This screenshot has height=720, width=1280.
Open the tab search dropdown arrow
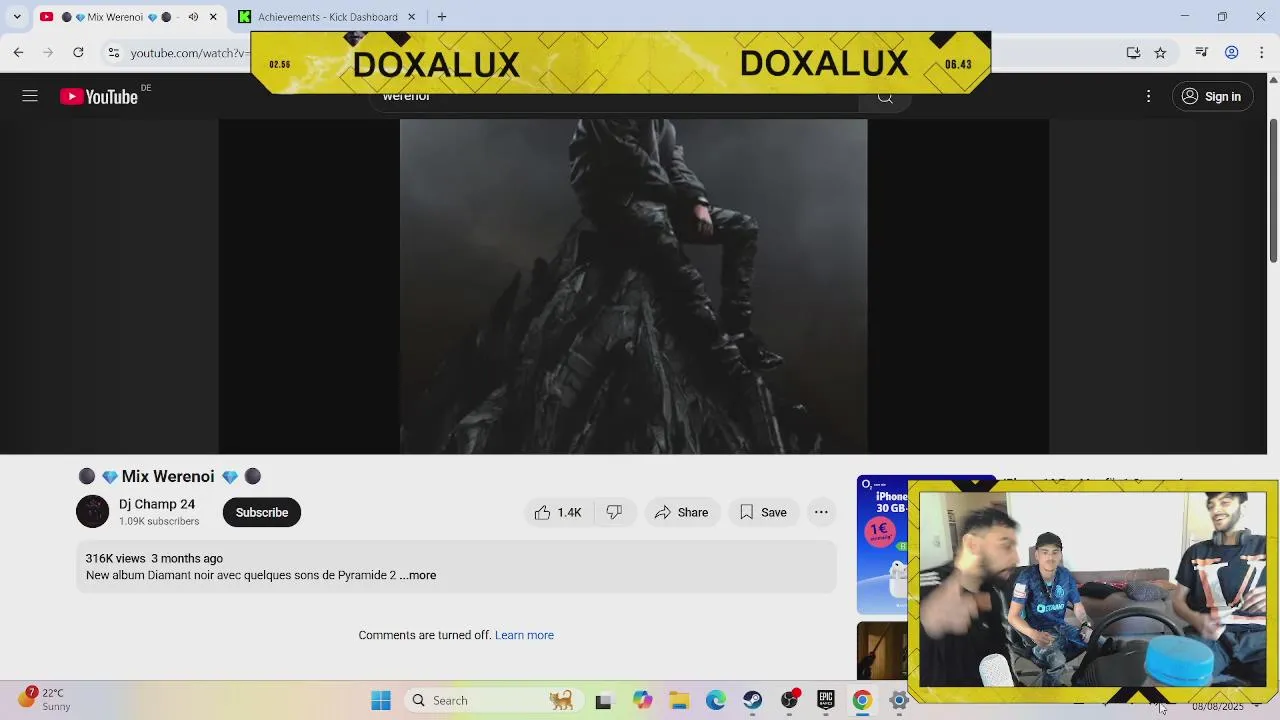tap(17, 17)
